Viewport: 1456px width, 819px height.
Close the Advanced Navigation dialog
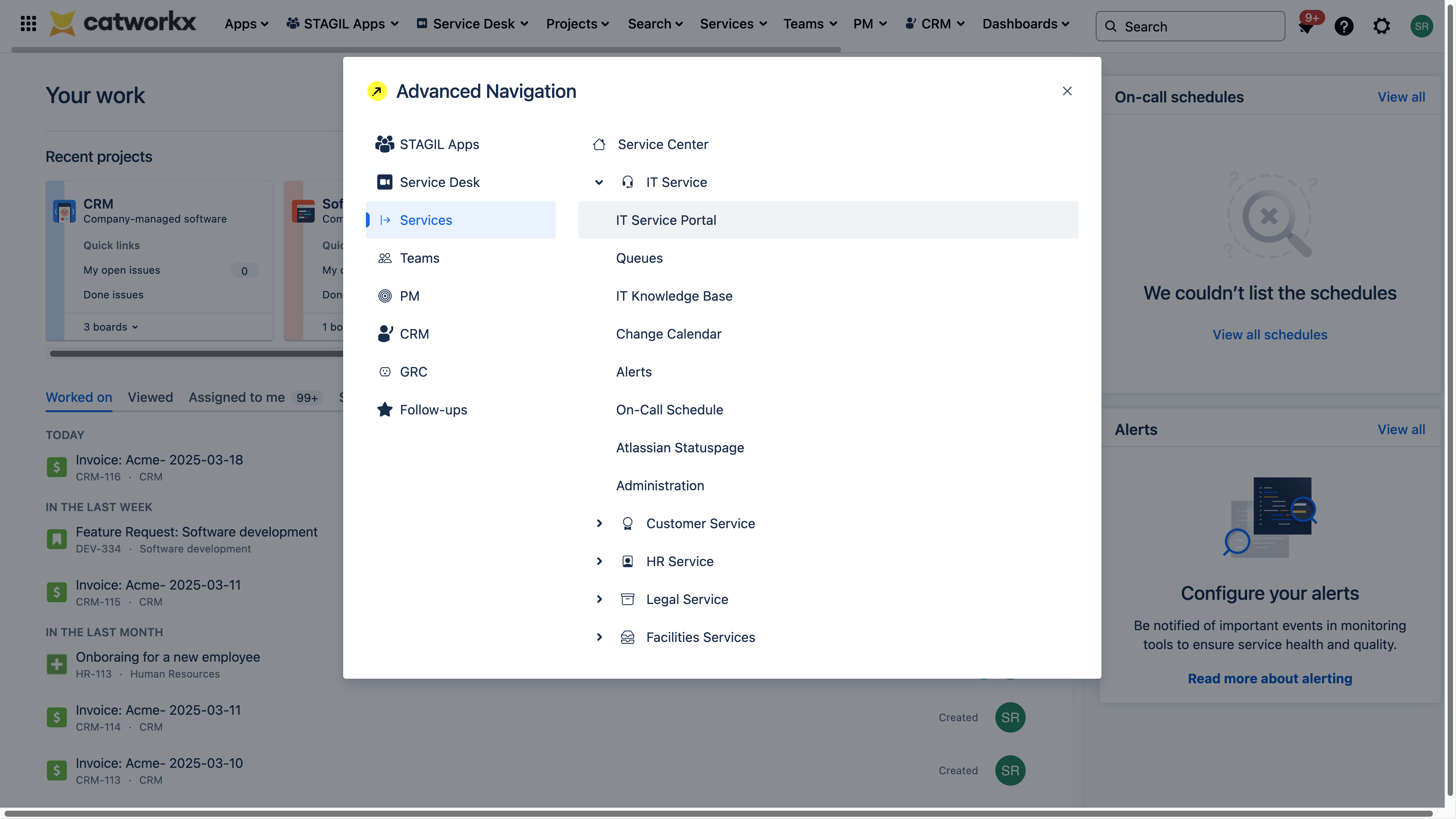1067,91
